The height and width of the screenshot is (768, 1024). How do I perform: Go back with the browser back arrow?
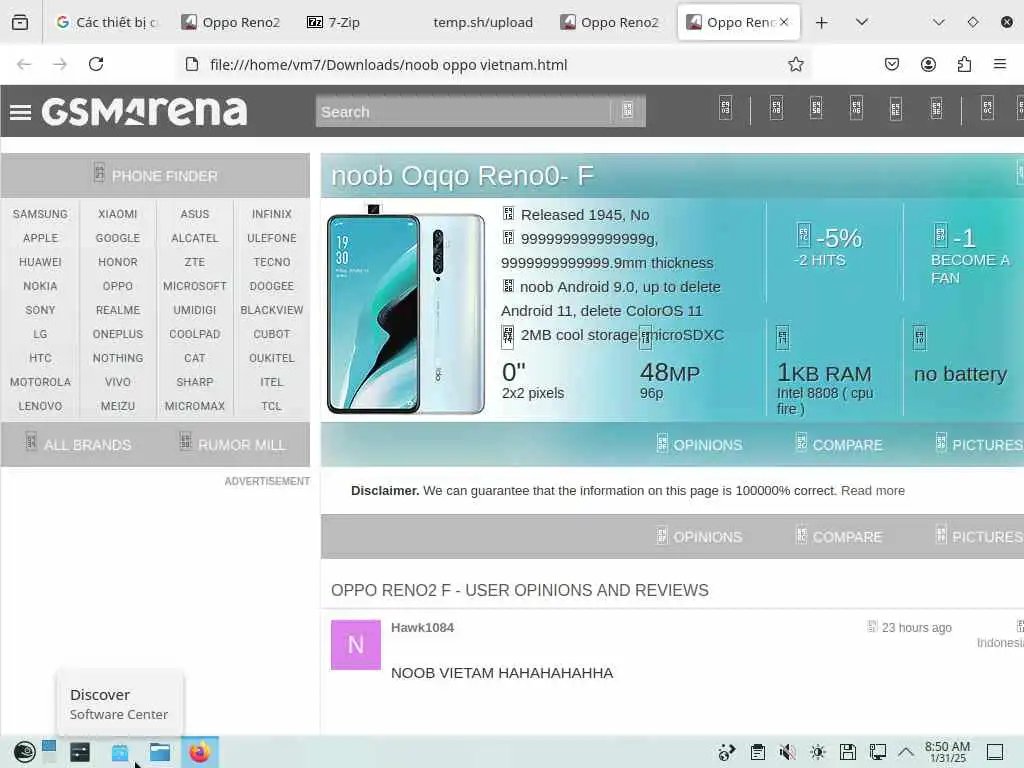tap(24, 64)
